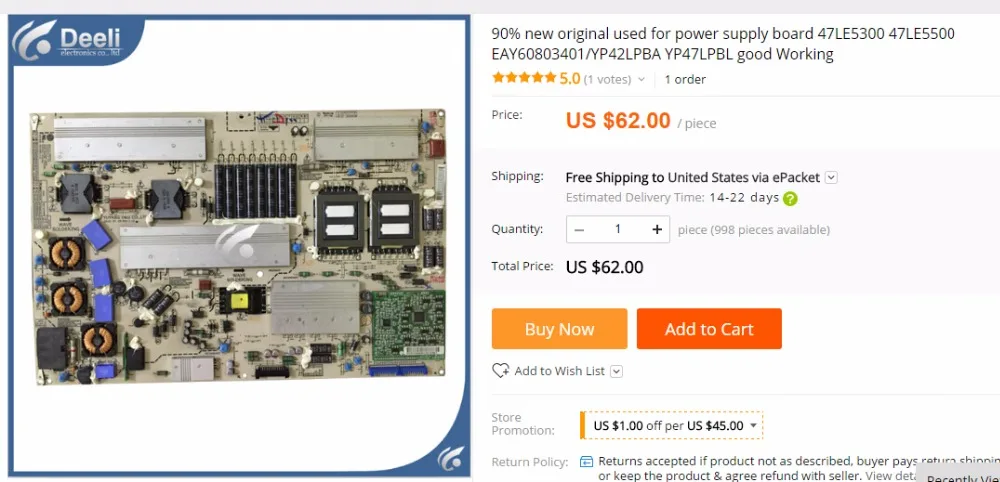Viewport: 1000px width, 482px height.
Task: Decrease quantity with the minus button
Action: point(579,229)
